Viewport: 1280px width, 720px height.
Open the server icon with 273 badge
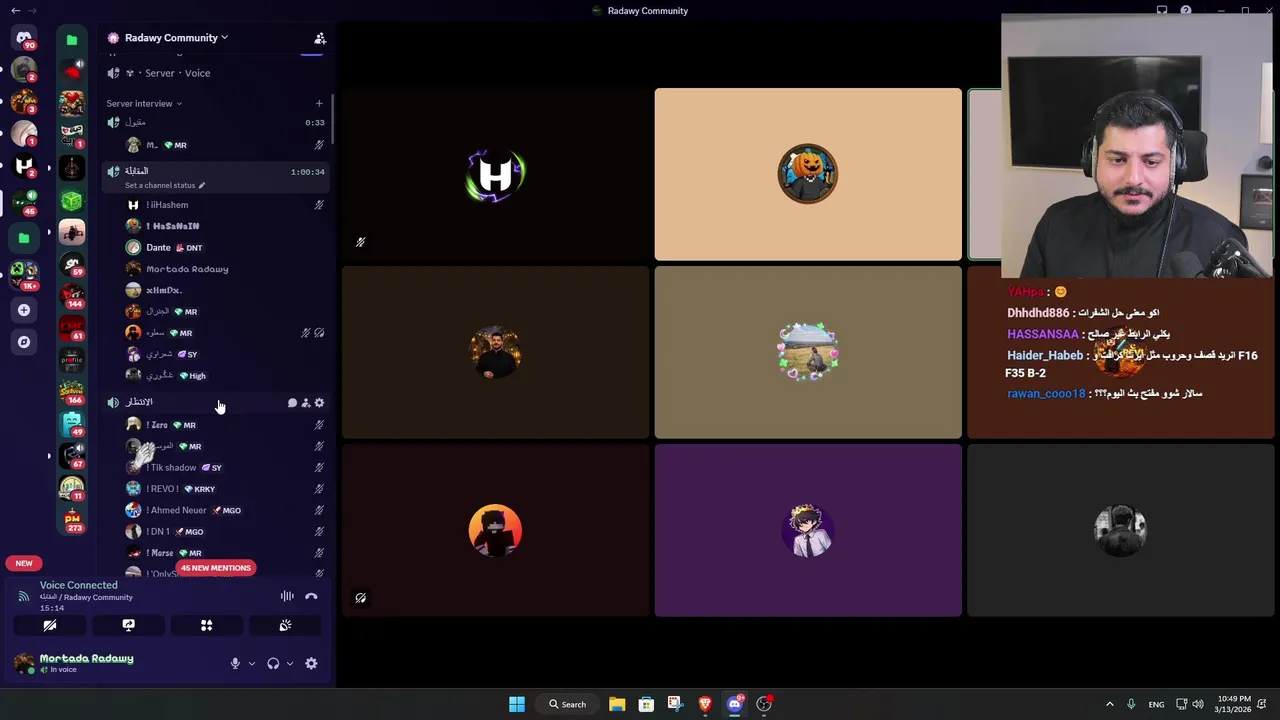coord(72,520)
